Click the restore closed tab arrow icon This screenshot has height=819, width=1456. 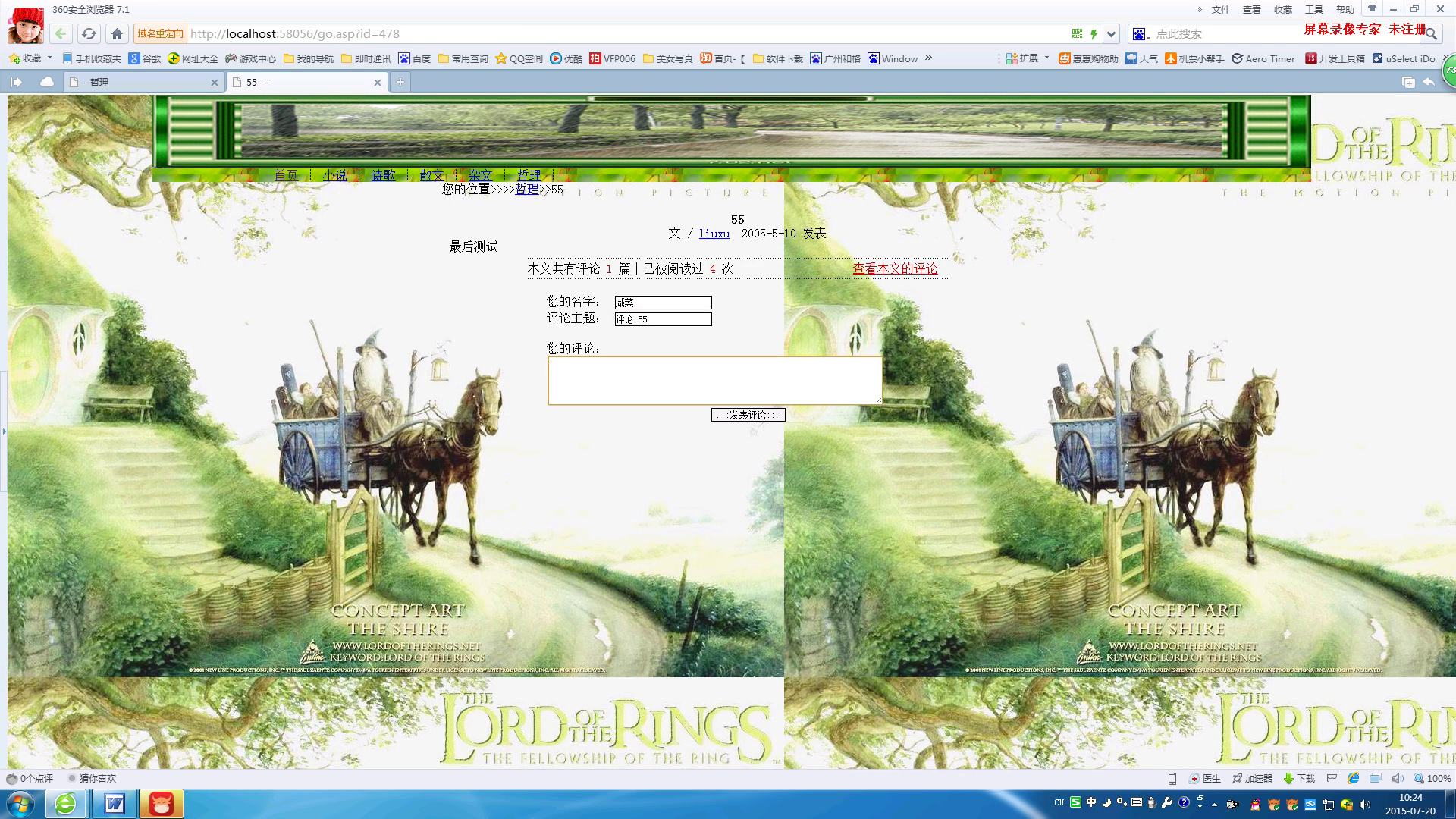tap(1429, 82)
